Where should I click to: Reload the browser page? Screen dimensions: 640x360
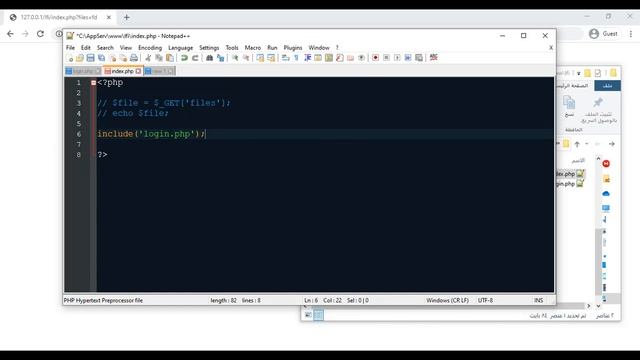pos(40,33)
